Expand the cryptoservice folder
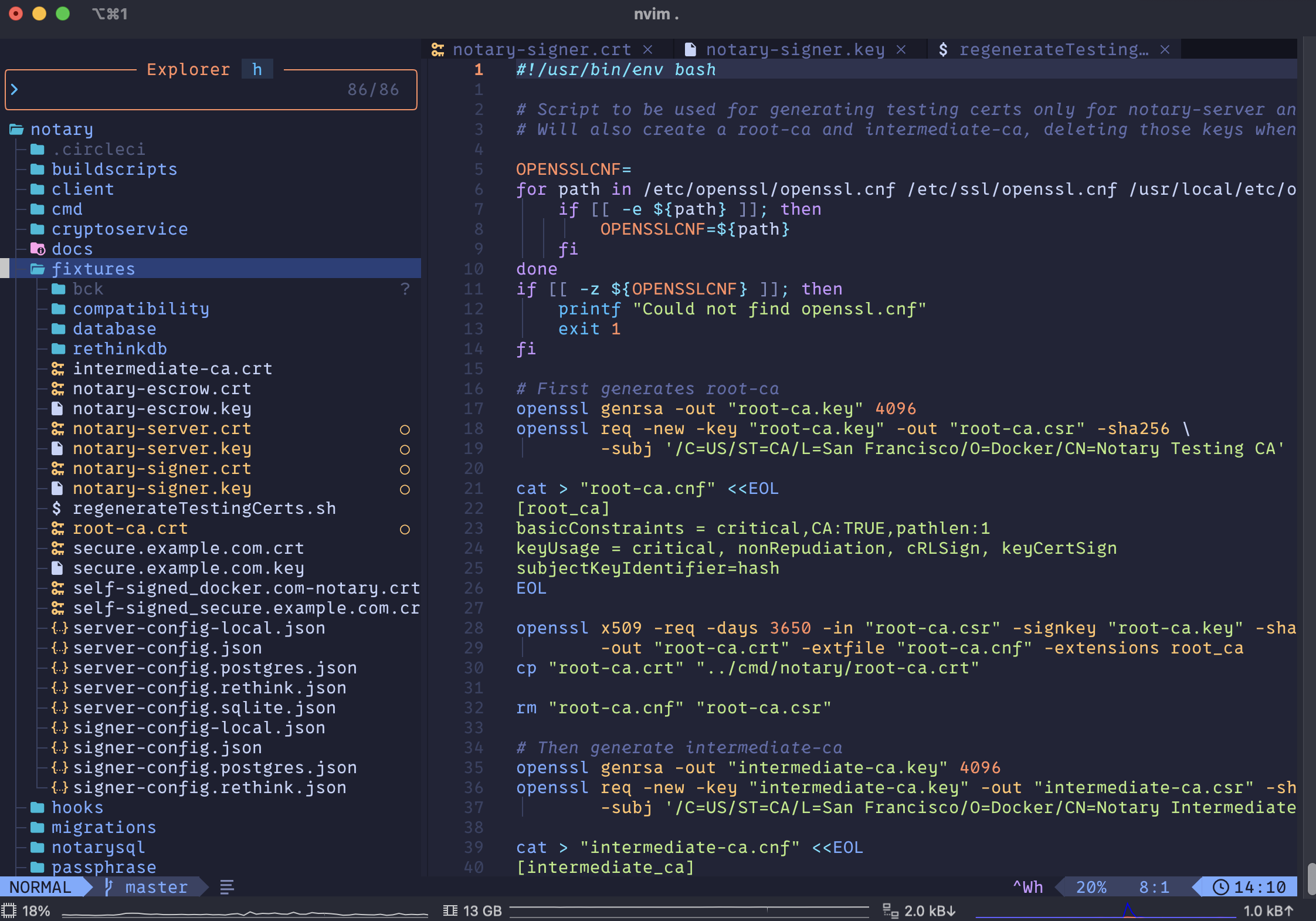 [x=120, y=229]
